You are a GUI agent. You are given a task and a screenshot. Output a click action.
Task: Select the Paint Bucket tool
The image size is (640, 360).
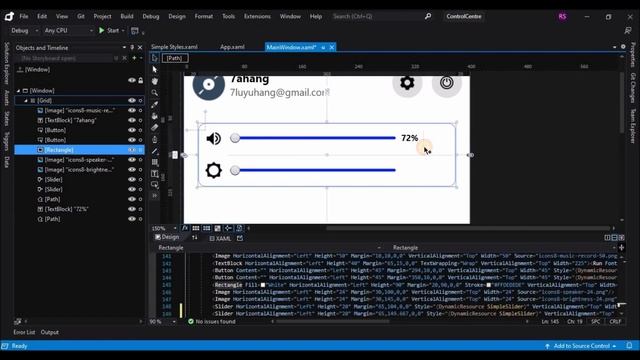click(155, 116)
